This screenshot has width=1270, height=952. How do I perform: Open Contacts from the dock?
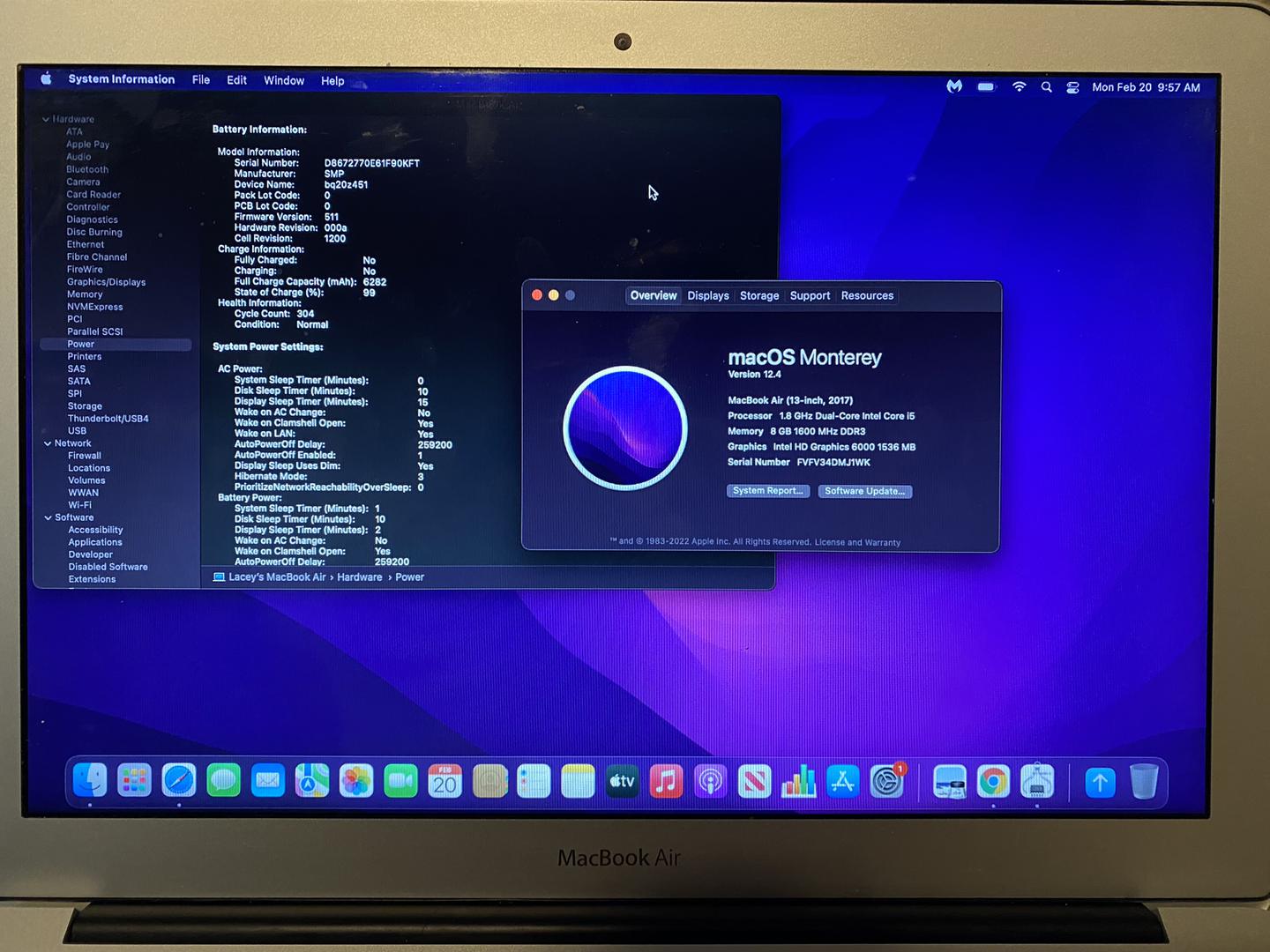tap(489, 780)
